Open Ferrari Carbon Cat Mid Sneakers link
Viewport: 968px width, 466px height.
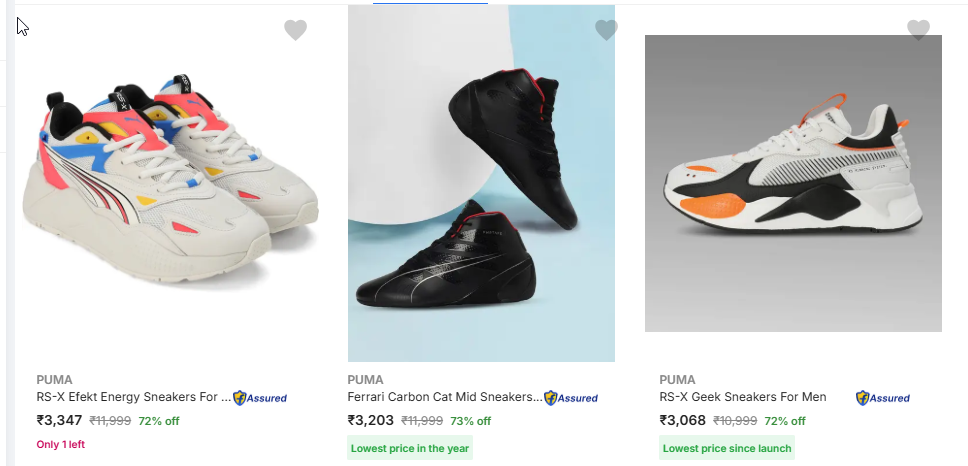pos(444,397)
